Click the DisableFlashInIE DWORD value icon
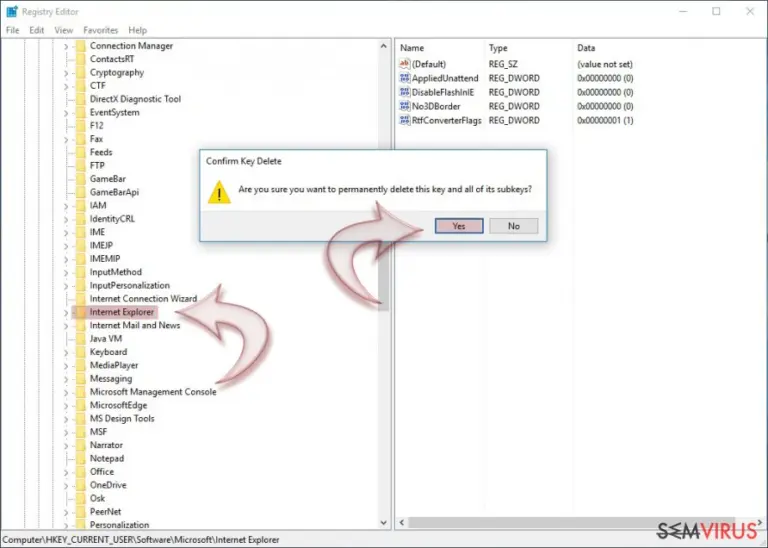 405,92
